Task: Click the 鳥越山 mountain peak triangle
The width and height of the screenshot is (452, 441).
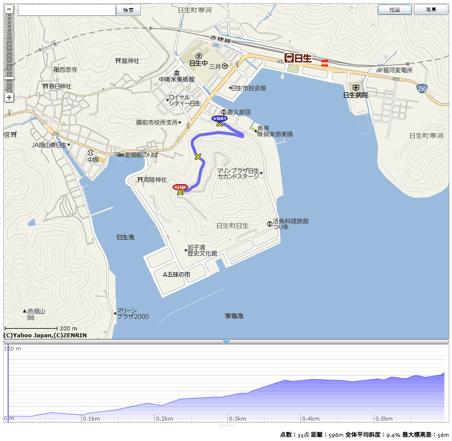Action: point(24,311)
